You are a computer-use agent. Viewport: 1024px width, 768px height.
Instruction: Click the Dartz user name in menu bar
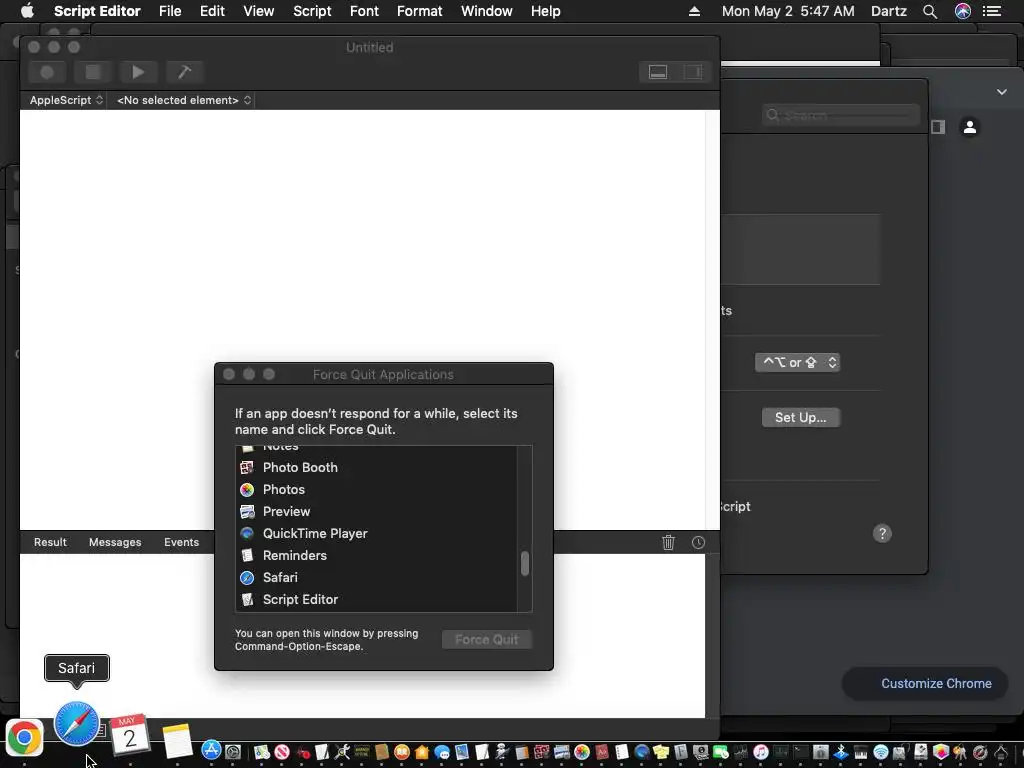[888, 11]
